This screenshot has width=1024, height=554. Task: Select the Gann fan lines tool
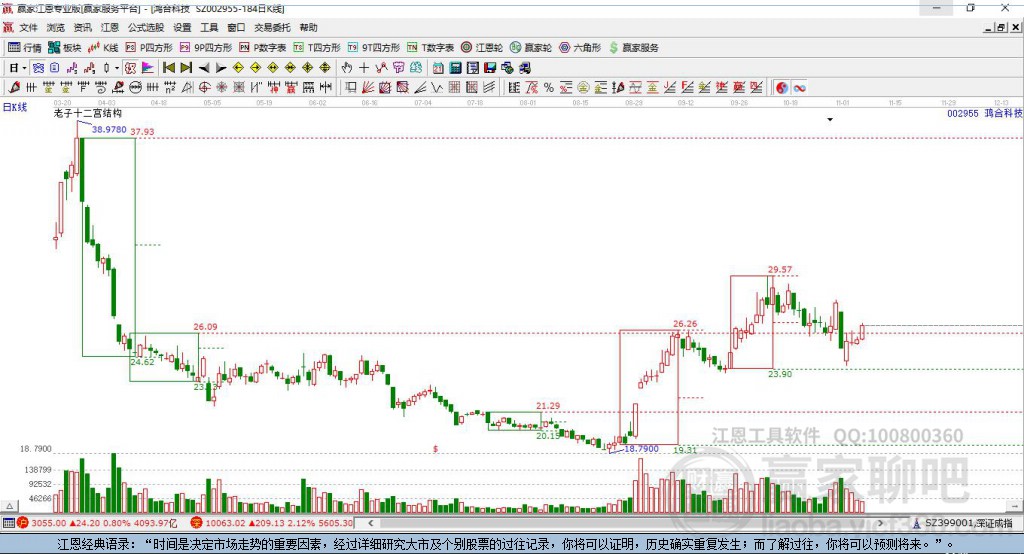click(x=368, y=88)
